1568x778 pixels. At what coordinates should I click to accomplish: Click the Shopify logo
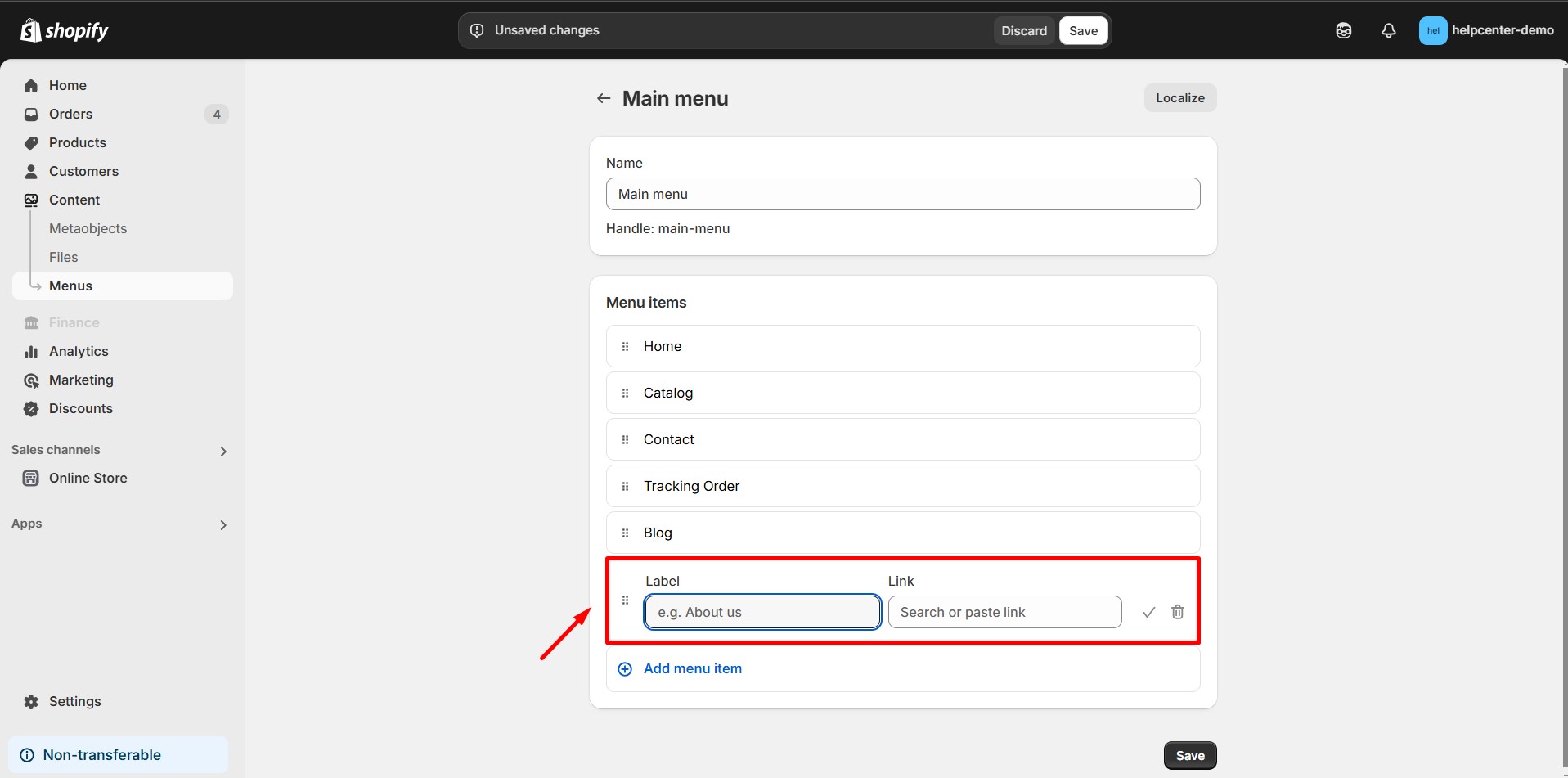[x=64, y=30]
